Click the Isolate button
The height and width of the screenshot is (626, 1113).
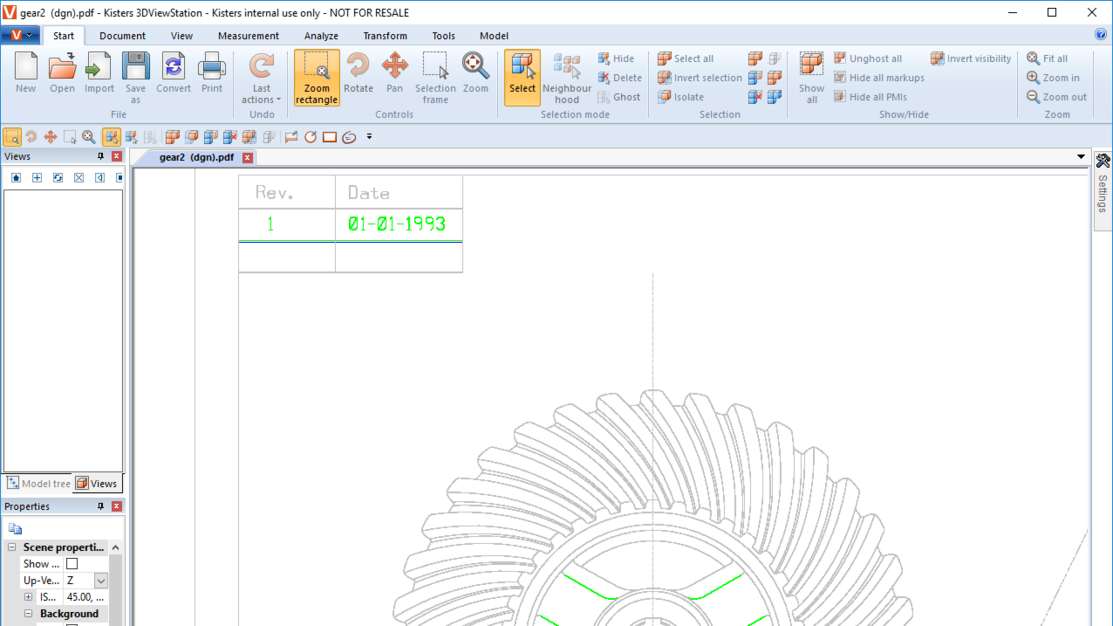click(x=681, y=97)
